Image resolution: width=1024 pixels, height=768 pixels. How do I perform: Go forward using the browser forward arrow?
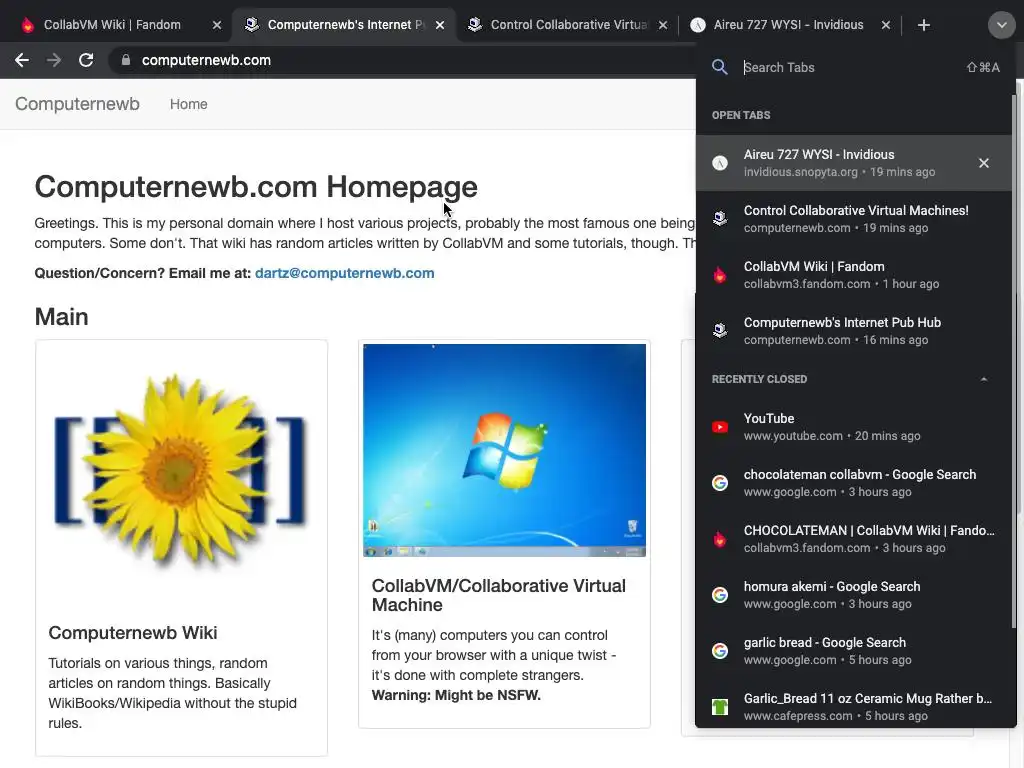click(x=54, y=60)
